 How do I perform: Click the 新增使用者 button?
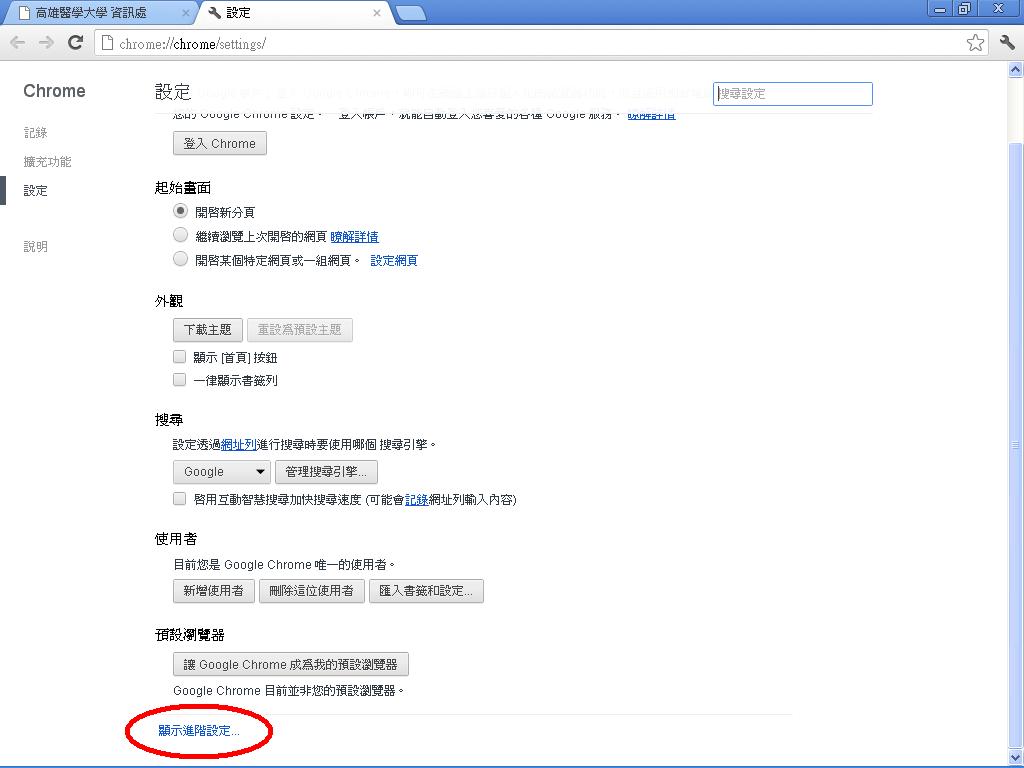[214, 591]
